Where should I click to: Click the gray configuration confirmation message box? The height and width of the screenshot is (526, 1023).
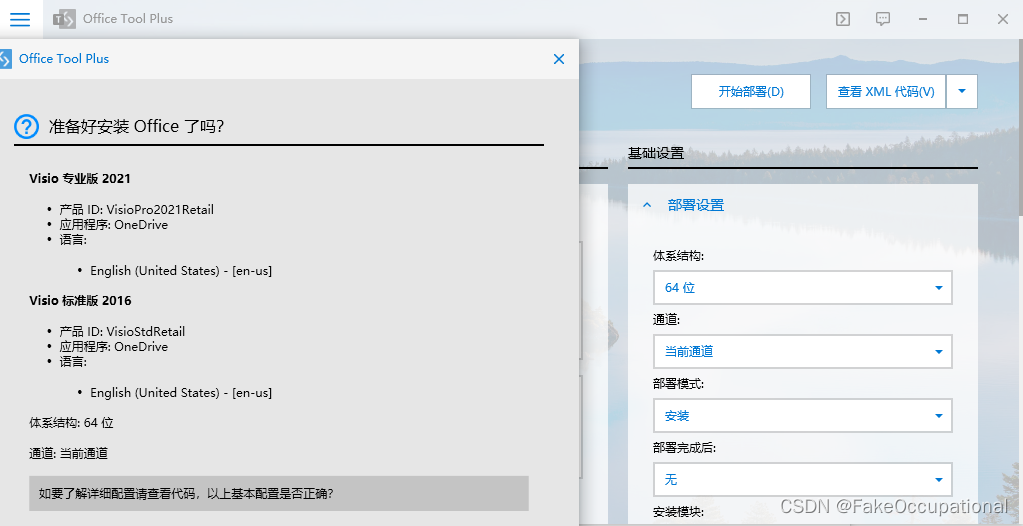pyautogui.click(x=279, y=493)
